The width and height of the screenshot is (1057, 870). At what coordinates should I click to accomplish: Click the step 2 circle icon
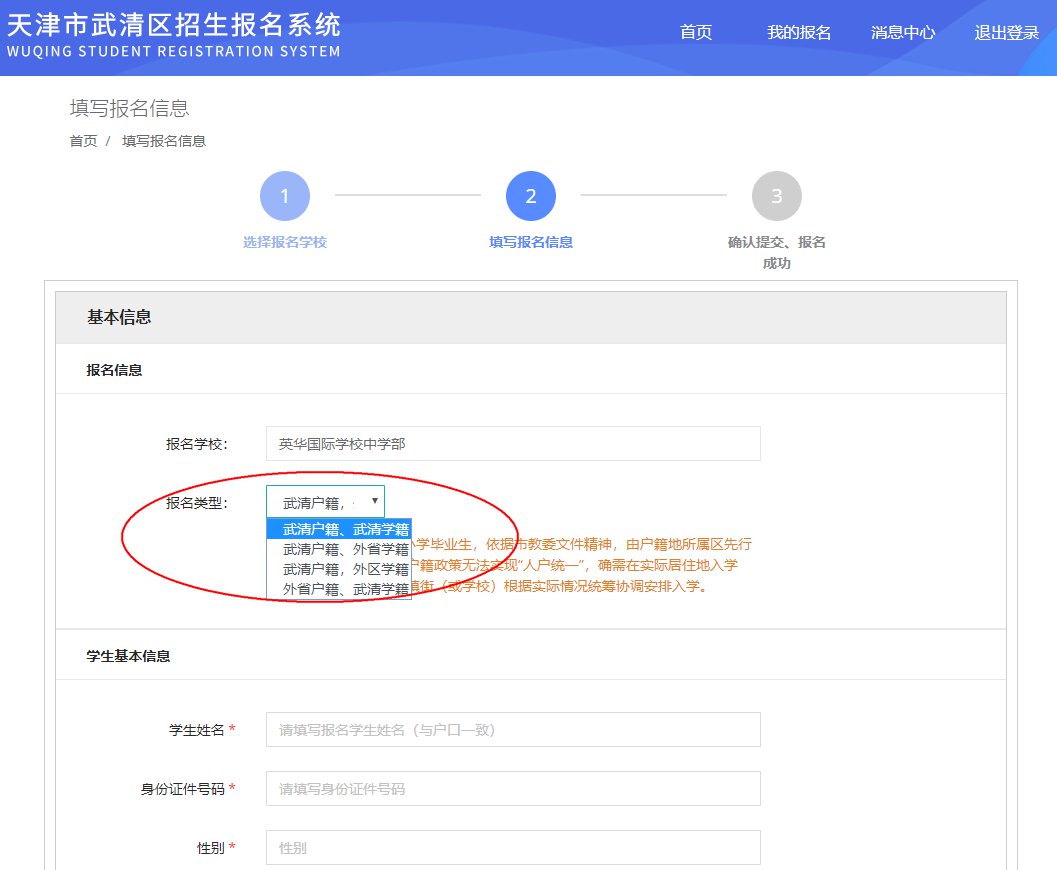pos(530,196)
